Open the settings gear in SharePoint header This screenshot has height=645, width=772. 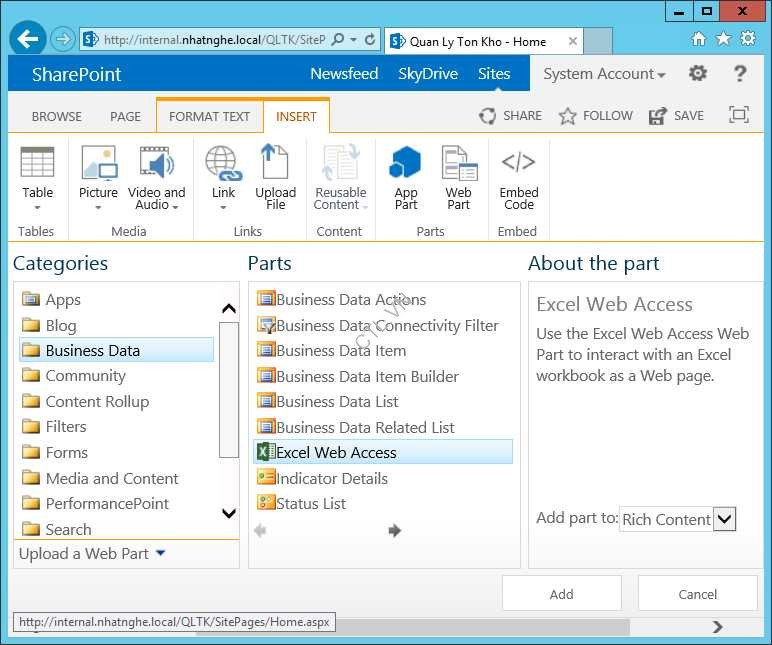point(698,74)
